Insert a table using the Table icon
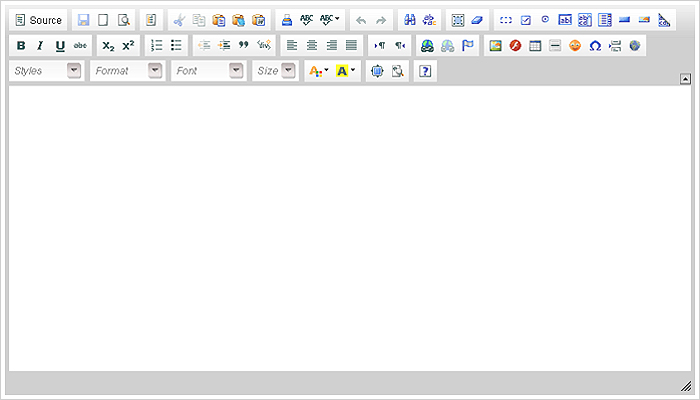Image resolution: width=700 pixels, height=400 pixels. [535, 45]
